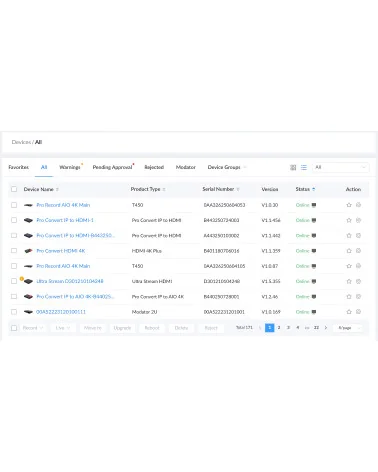The width and height of the screenshot is (378, 472).
Task: Open action settings for version V1.0.87 row
Action: click(x=358, y=266)
